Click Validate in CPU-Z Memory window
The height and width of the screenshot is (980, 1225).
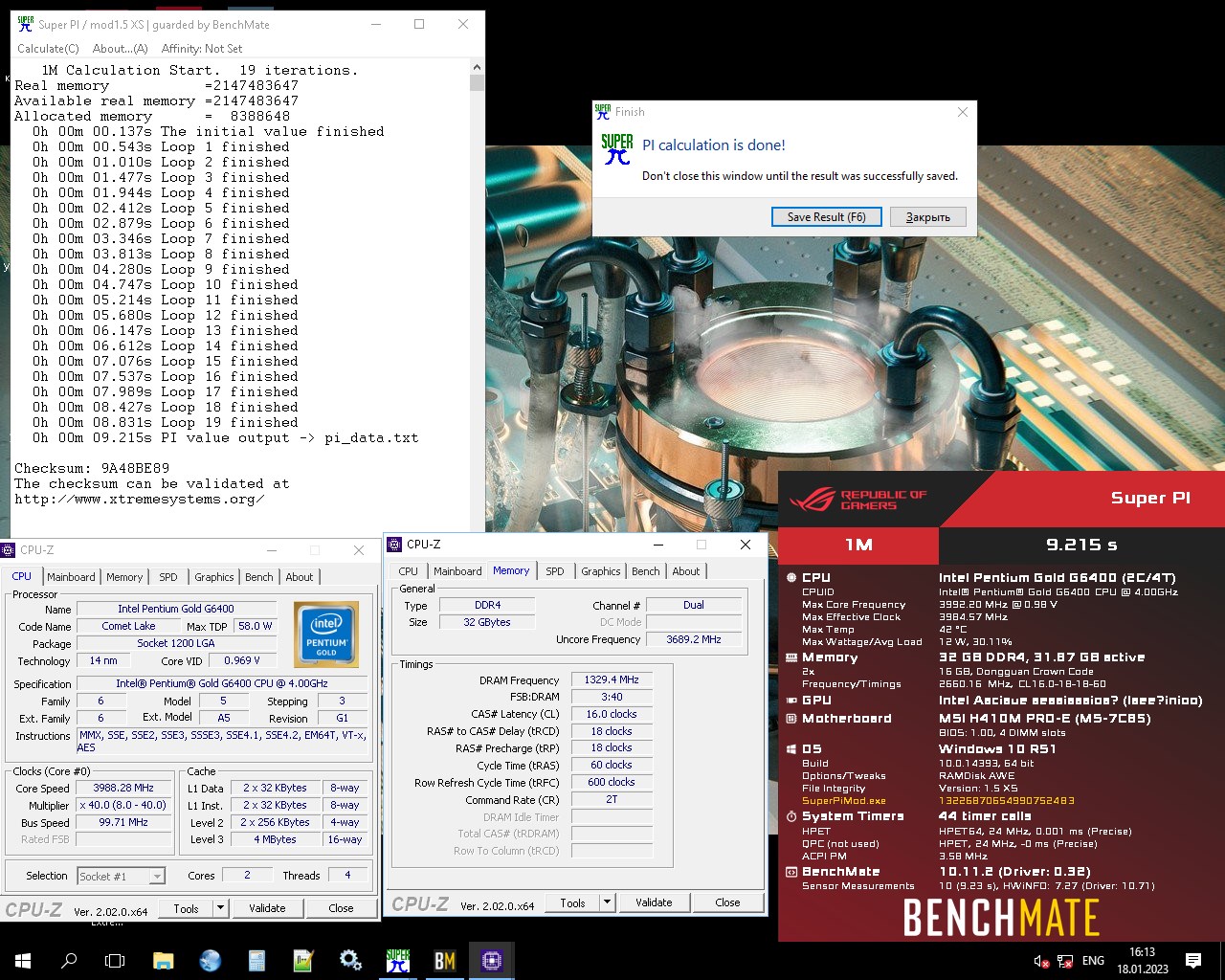click(654, 902)
